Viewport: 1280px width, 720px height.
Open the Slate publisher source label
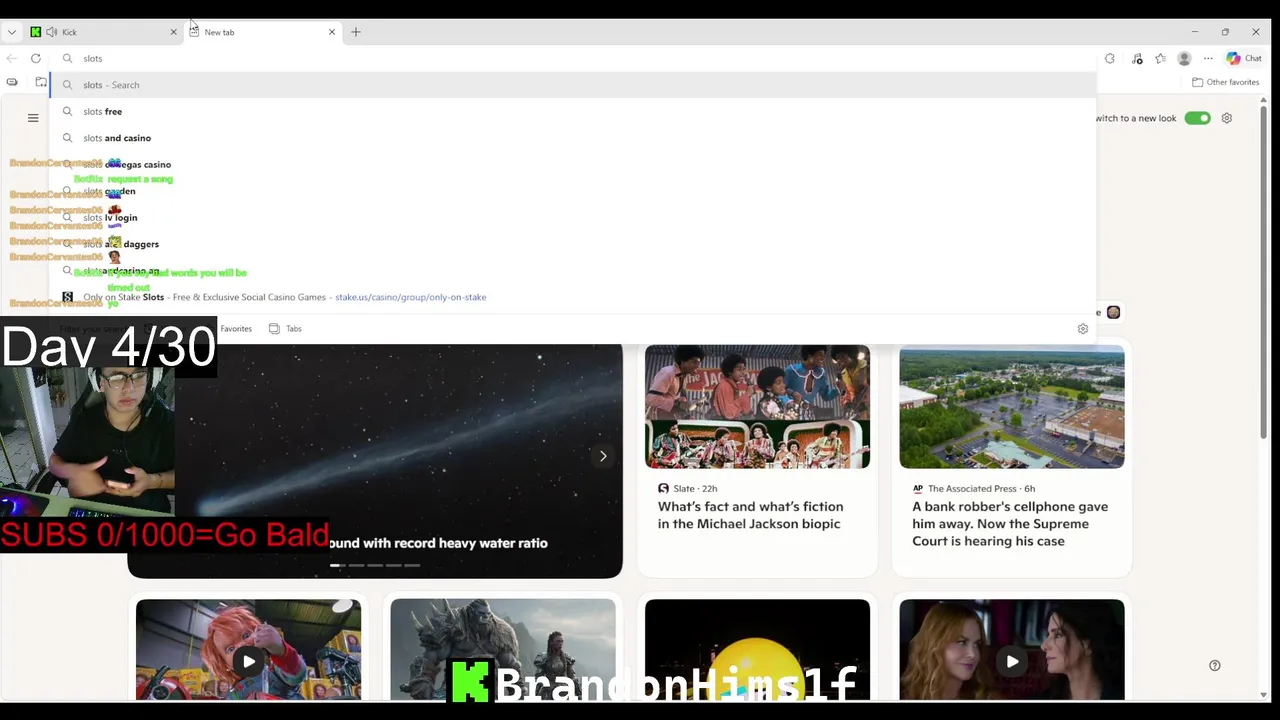click(x=687, y=488)
